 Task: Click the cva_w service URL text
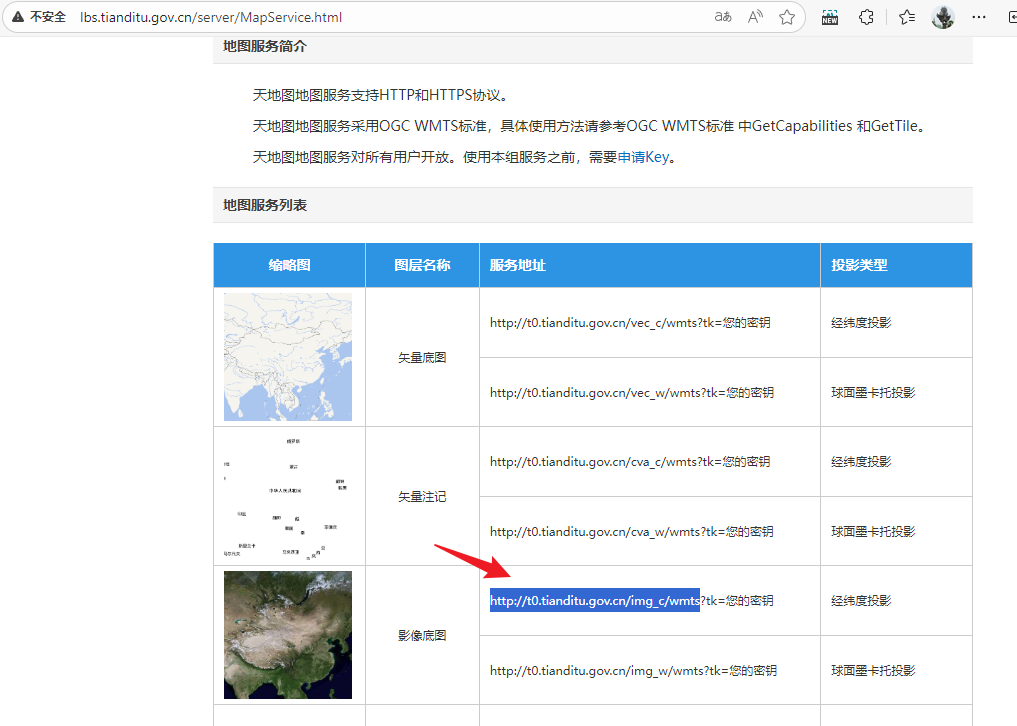click(x=631, y=532)
